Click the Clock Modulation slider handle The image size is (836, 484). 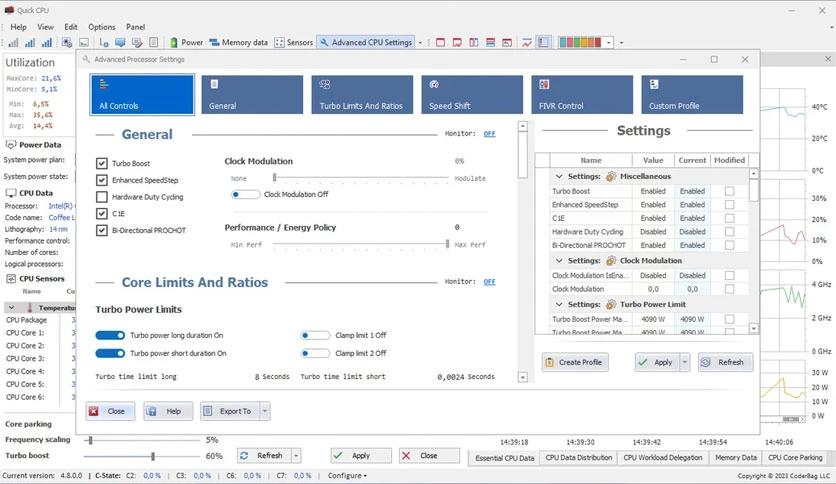tap(275, 178)
